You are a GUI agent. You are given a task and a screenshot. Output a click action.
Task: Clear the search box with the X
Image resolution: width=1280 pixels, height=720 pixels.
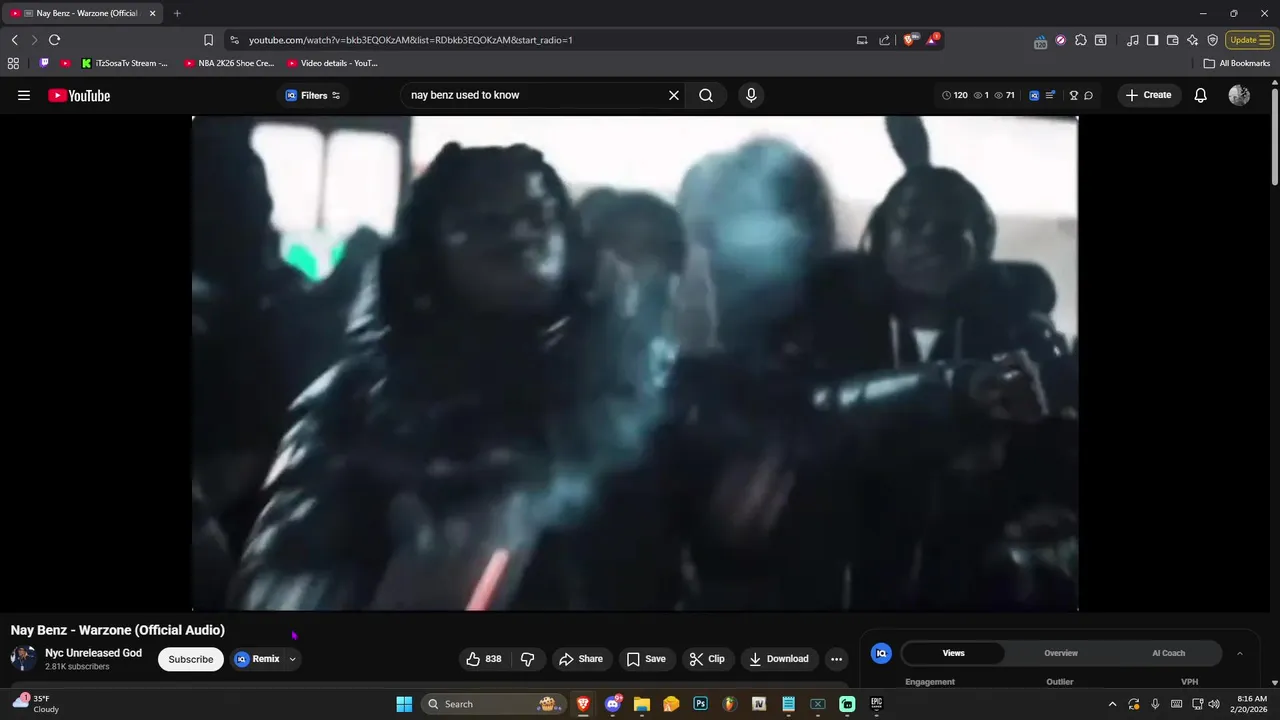click(x=674, y=95)
